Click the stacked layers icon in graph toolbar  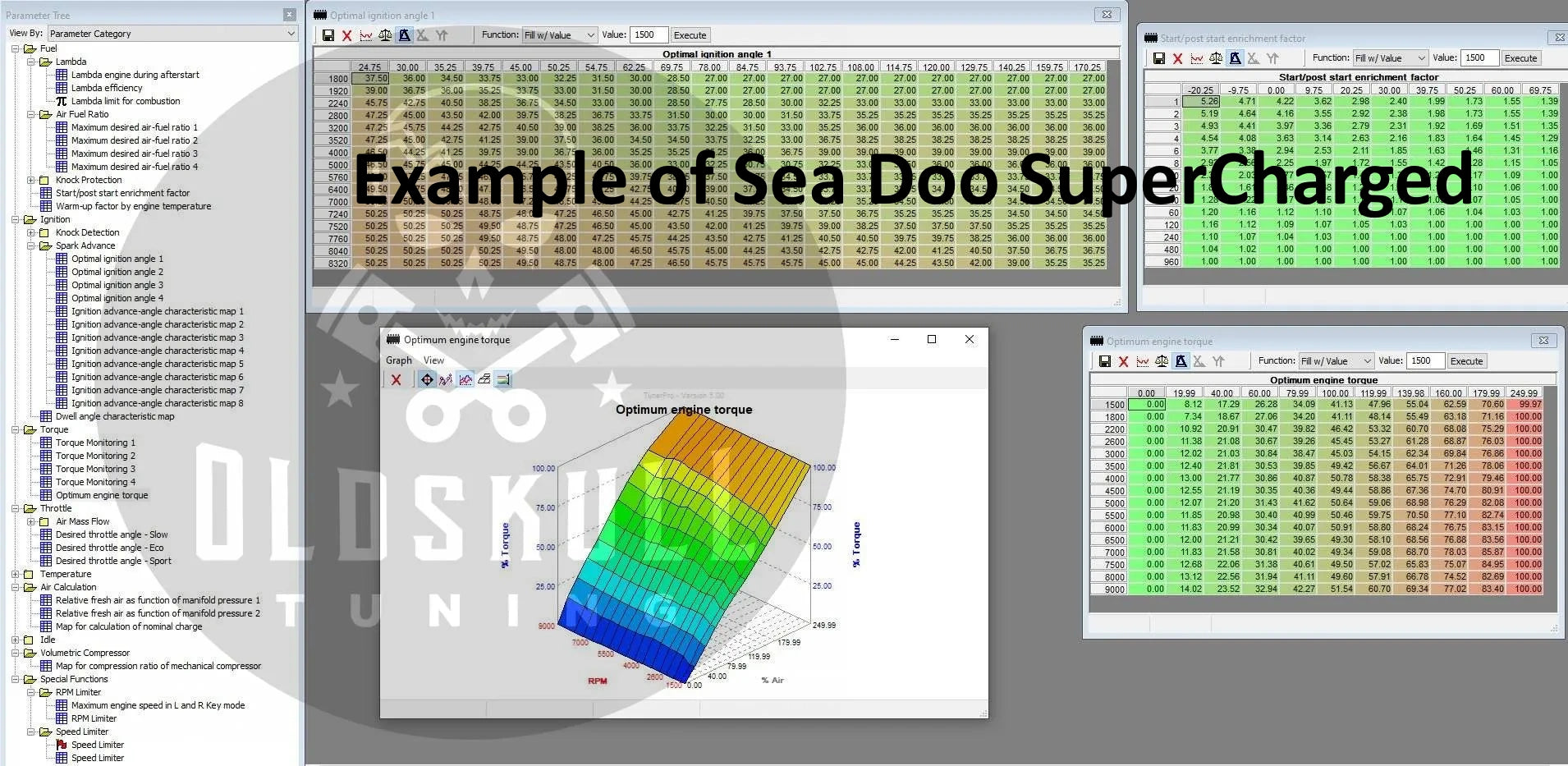pyautogui.click(x=484, y=379)
